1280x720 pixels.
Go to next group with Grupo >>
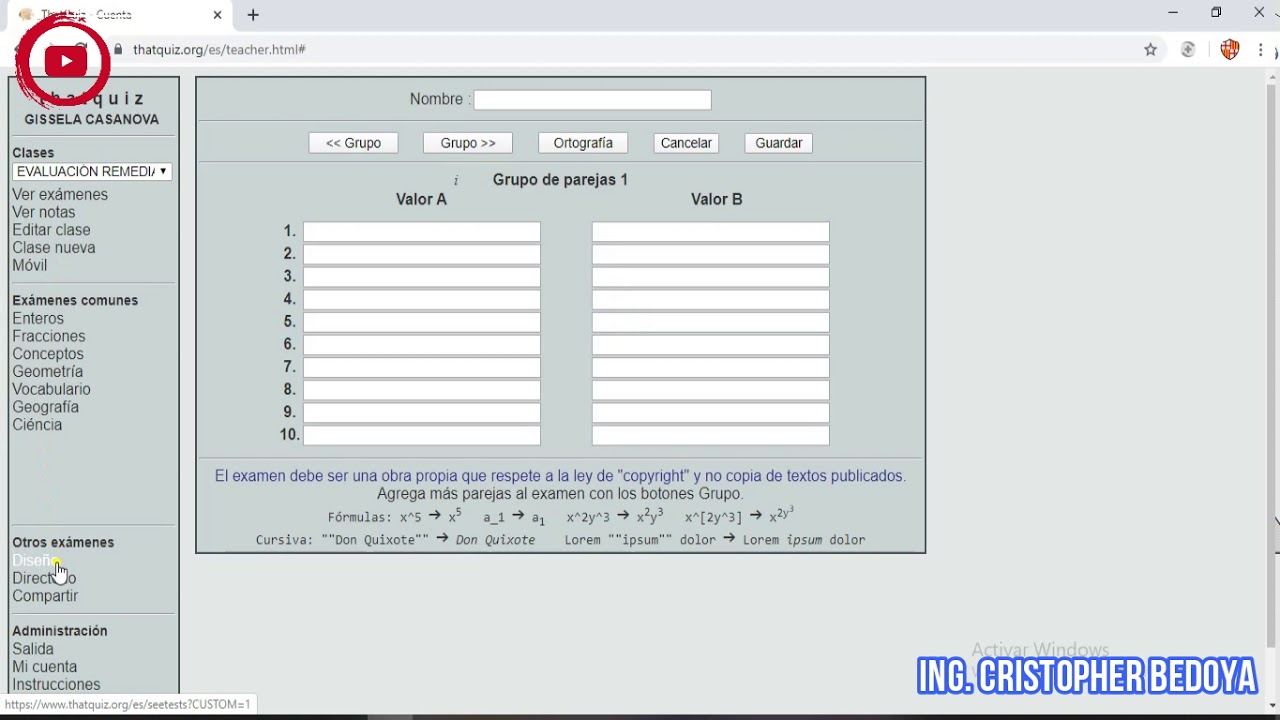point(468,143)
